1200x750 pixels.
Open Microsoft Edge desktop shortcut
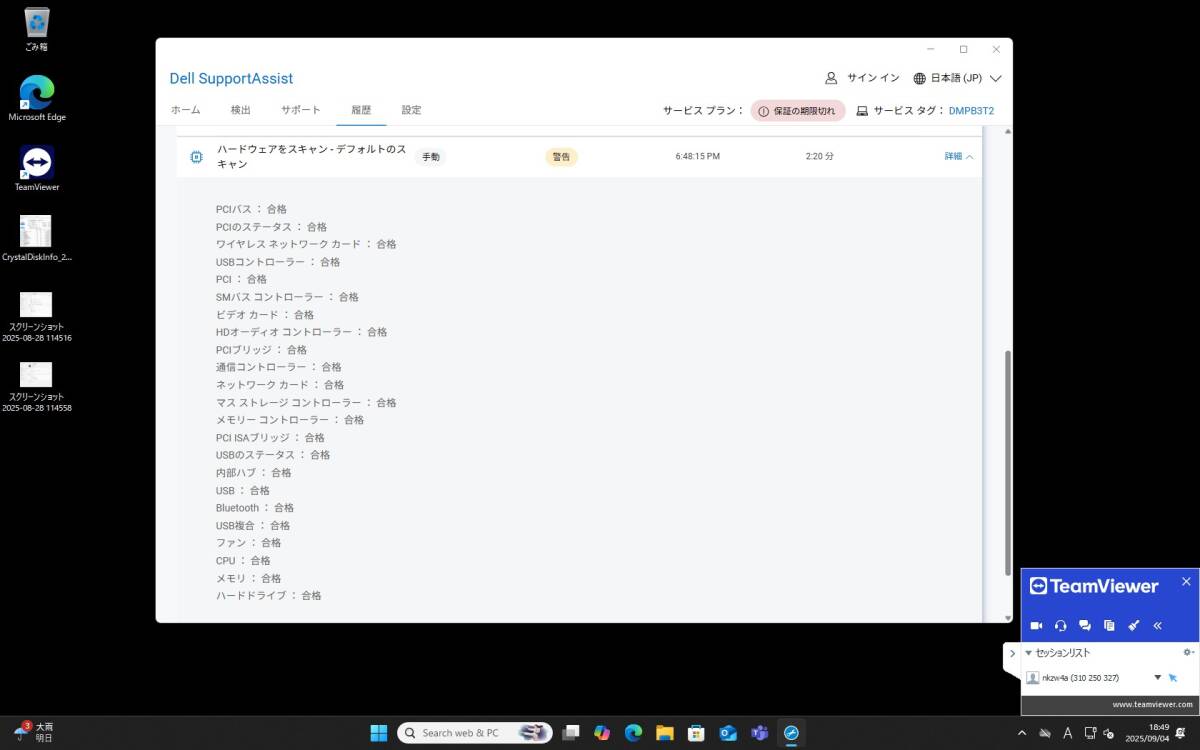[36, 99]
